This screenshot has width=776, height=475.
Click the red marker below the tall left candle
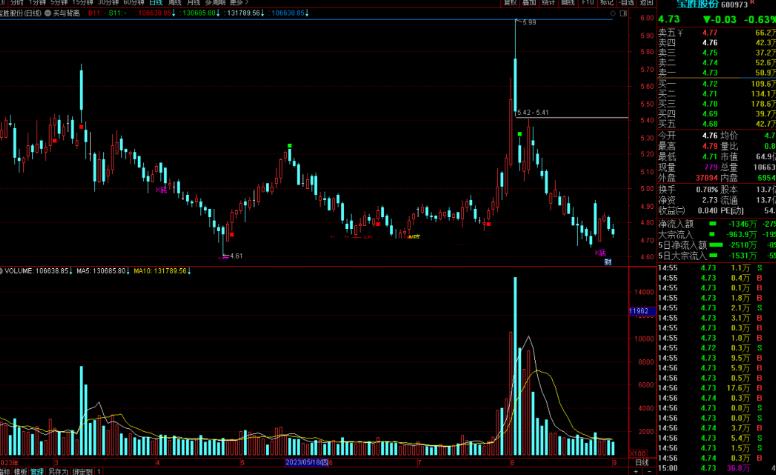coord(82,127)
